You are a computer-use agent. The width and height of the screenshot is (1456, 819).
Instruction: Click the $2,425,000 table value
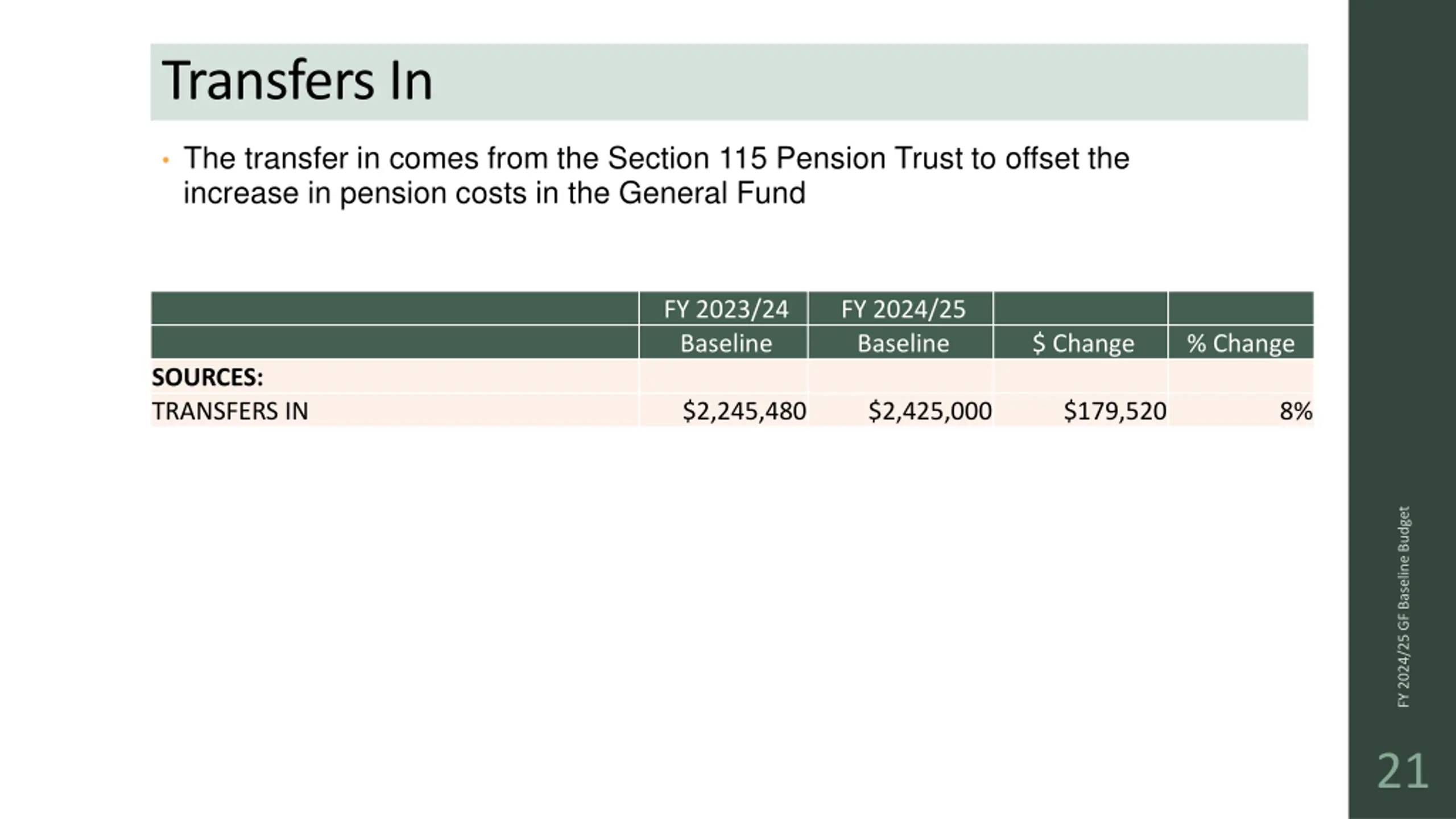click(930, 411)
